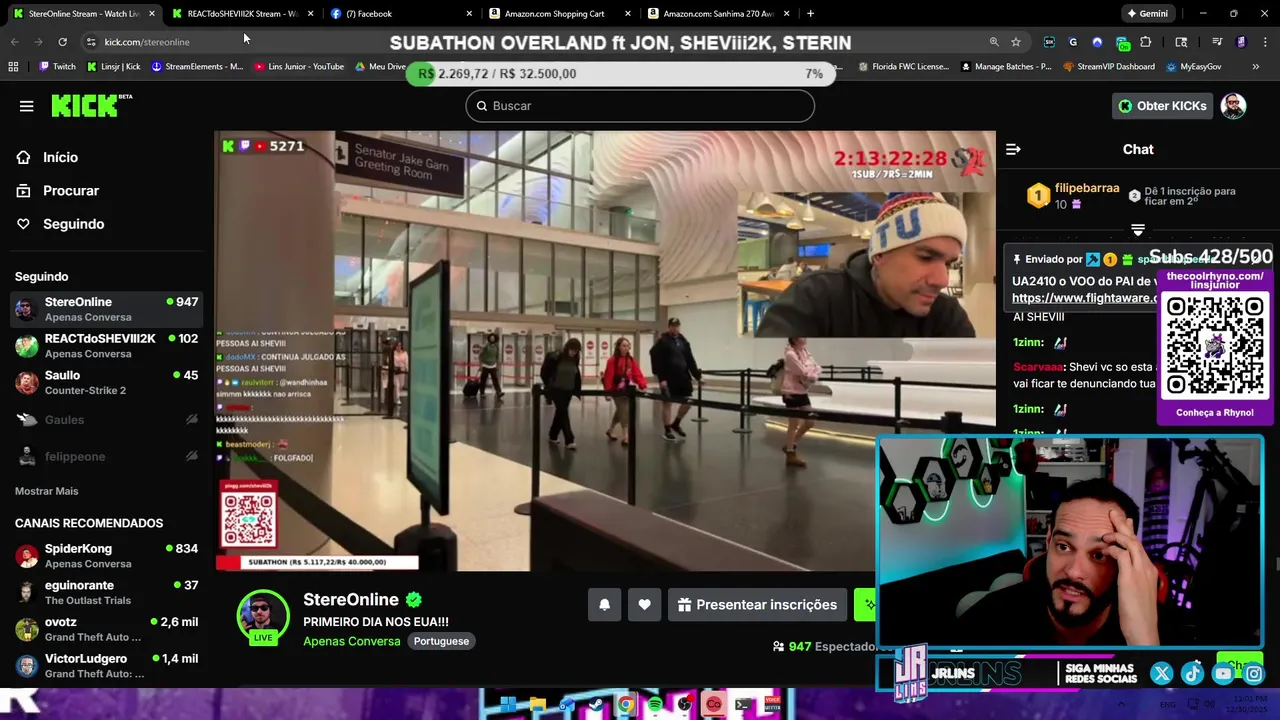Open the Apenas Conversa category link under the title
Image resolution: width=1280 pixels, height=720 pixels.
pyautogui.click(x=351, y=641)
